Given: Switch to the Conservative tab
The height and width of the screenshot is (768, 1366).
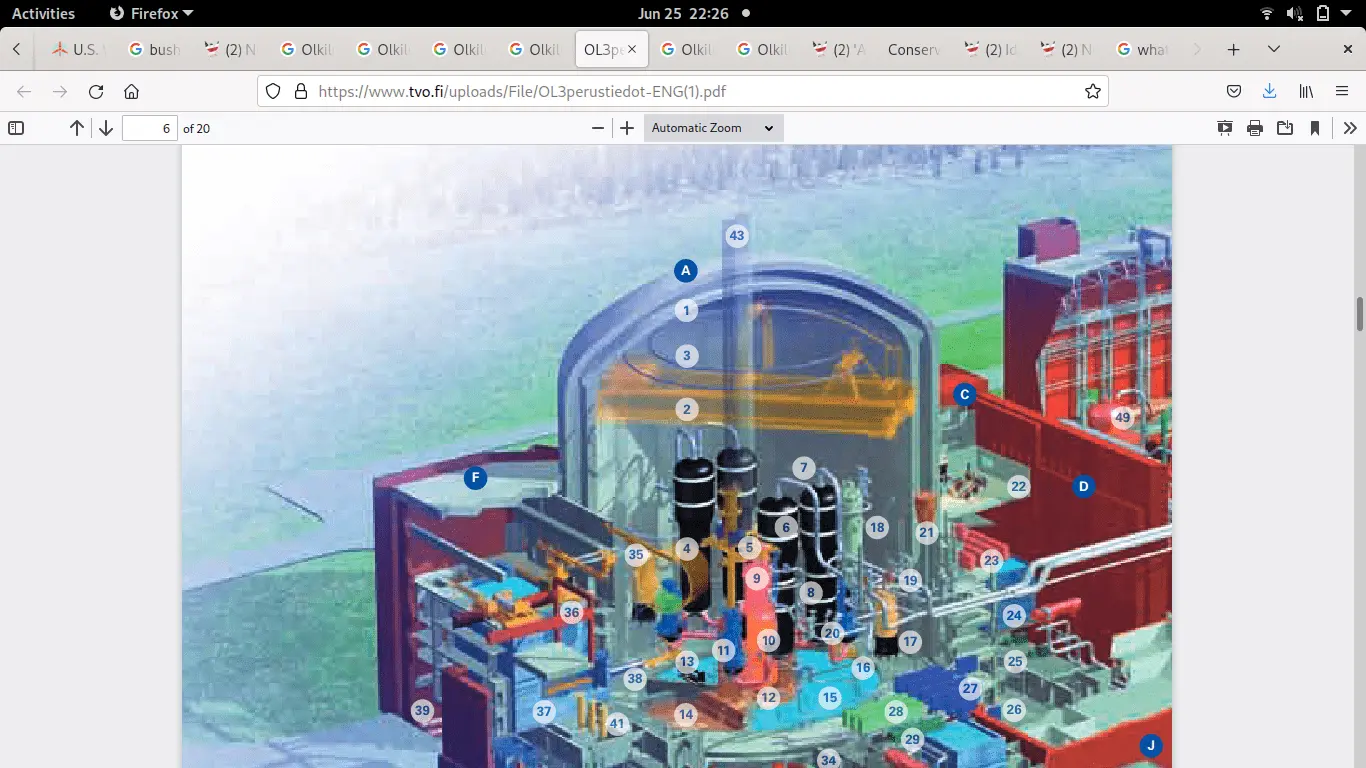Looking at the screenshot, I should [x=912, y=48].
